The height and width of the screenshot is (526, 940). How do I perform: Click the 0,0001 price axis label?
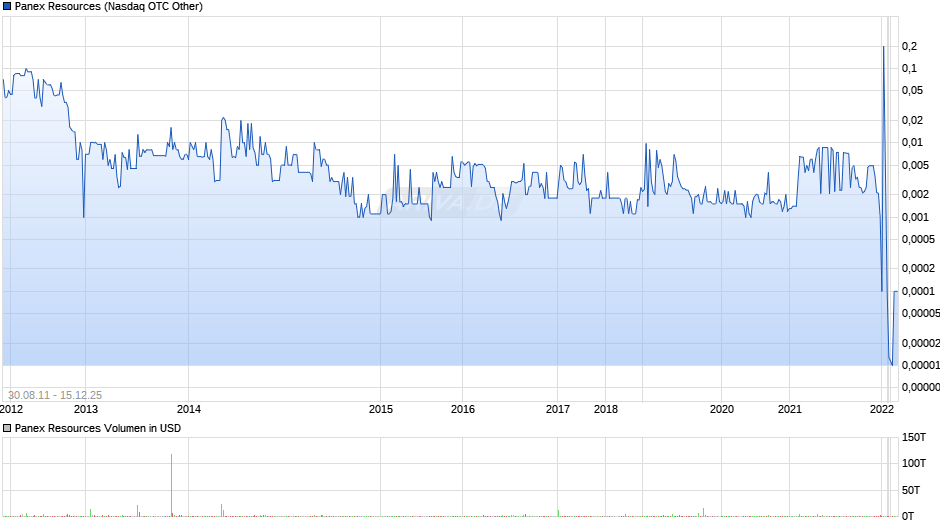(x=918, y=291)
